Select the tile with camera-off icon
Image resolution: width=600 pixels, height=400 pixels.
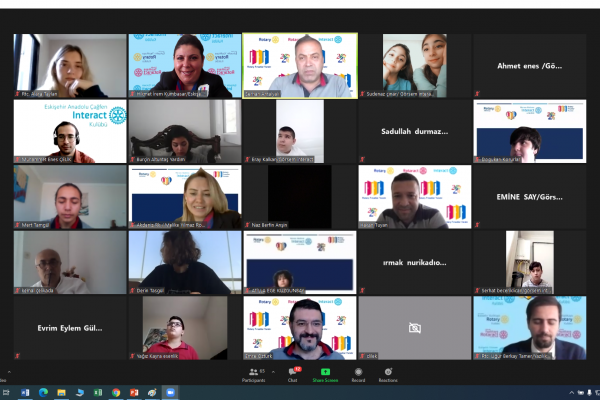tap(414, 328)
